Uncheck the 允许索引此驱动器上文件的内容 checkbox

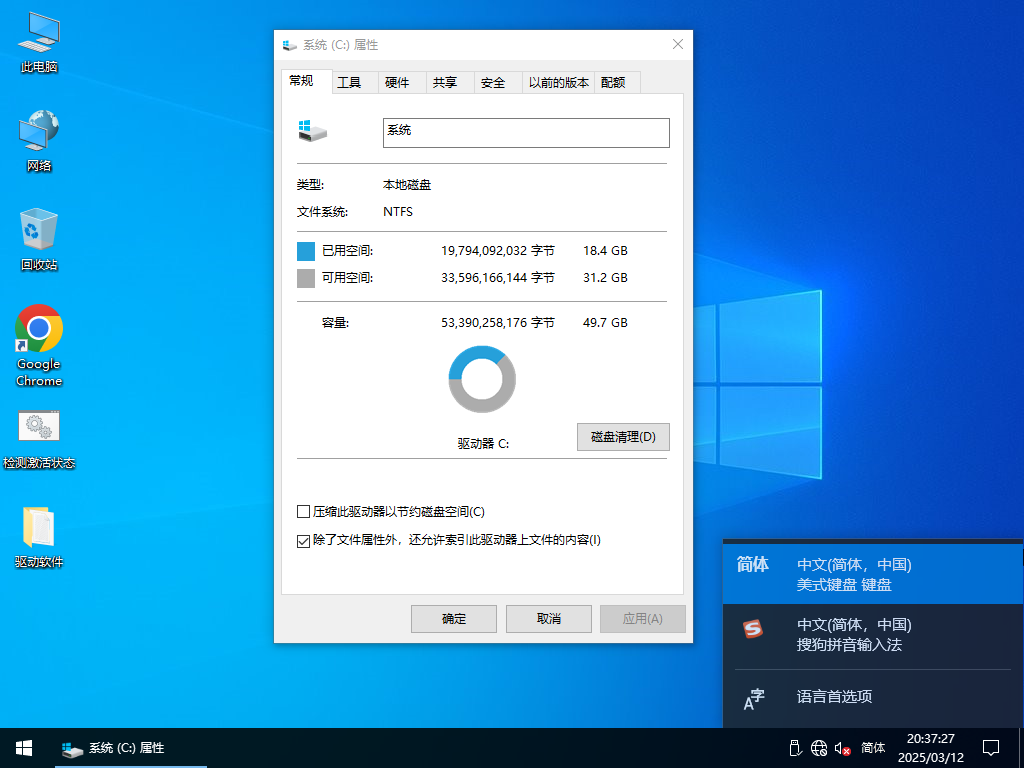pos(304,541)
